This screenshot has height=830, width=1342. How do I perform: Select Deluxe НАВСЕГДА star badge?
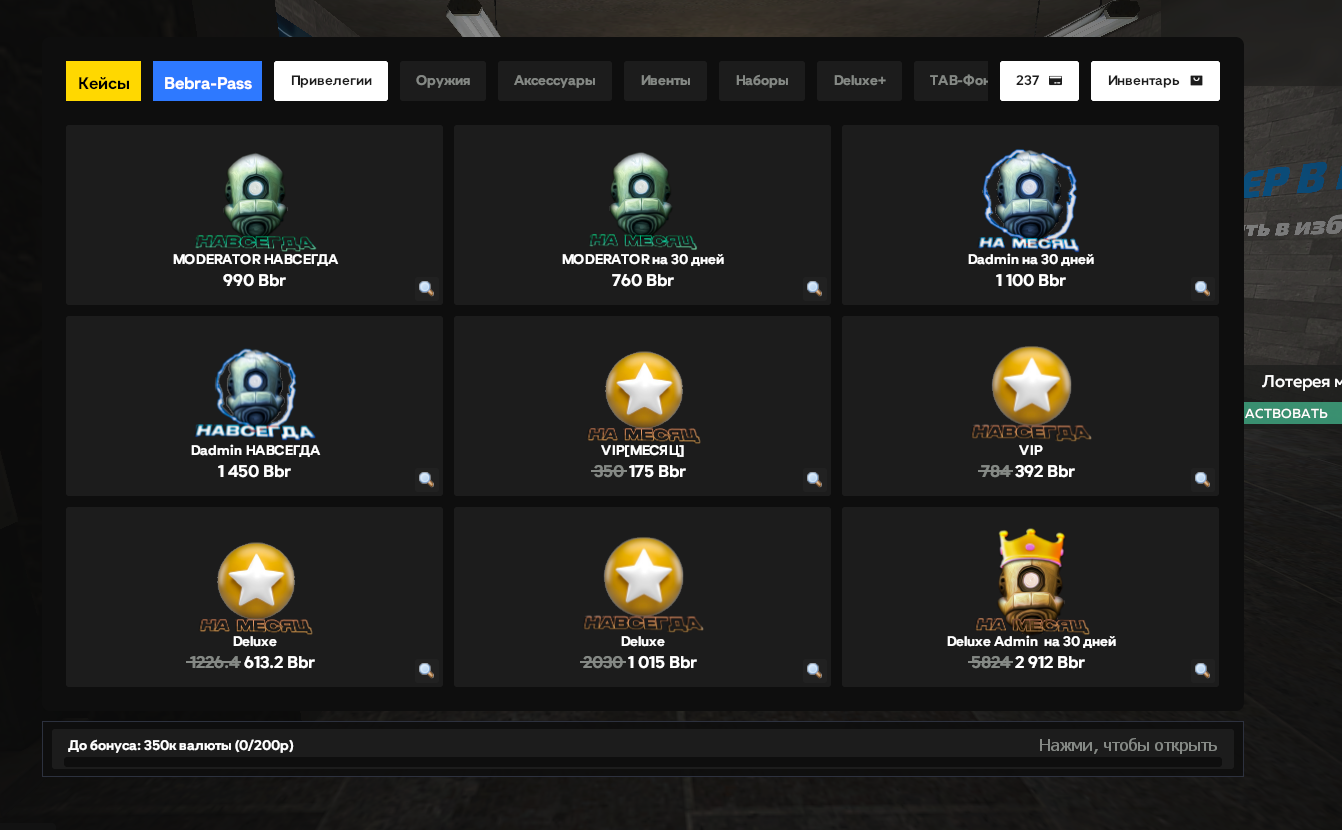click(643, 584)
